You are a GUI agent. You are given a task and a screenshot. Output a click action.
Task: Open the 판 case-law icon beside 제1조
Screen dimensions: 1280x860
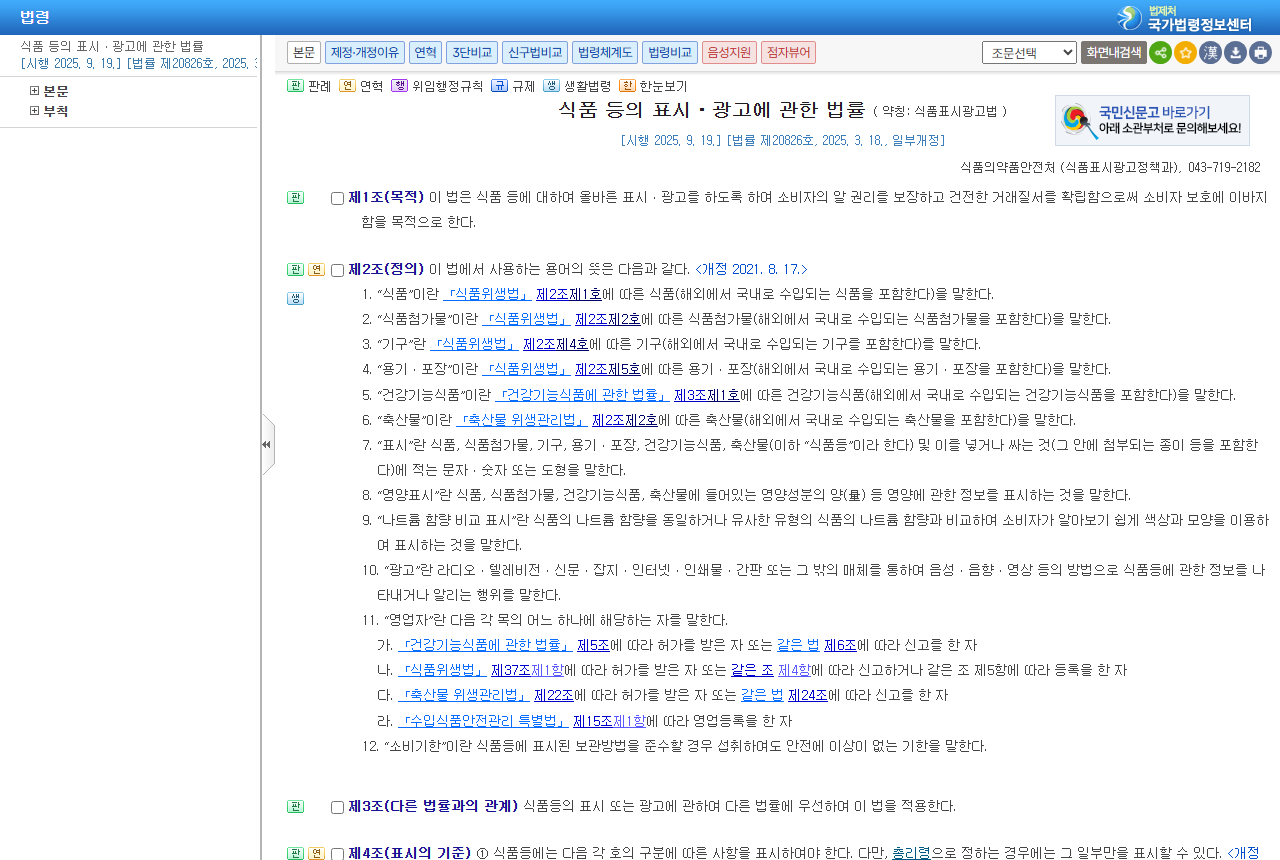[x=295, y=198]
